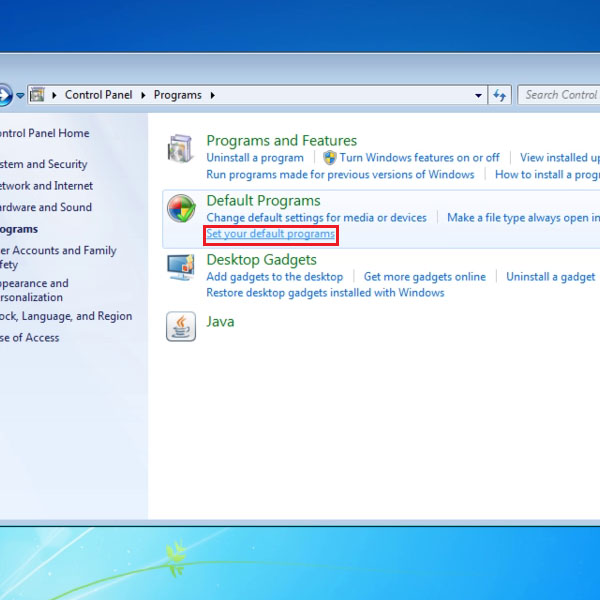Select Programs in the breadcrumb
This screenshot has height=600, width=600.
click(178, 95)
